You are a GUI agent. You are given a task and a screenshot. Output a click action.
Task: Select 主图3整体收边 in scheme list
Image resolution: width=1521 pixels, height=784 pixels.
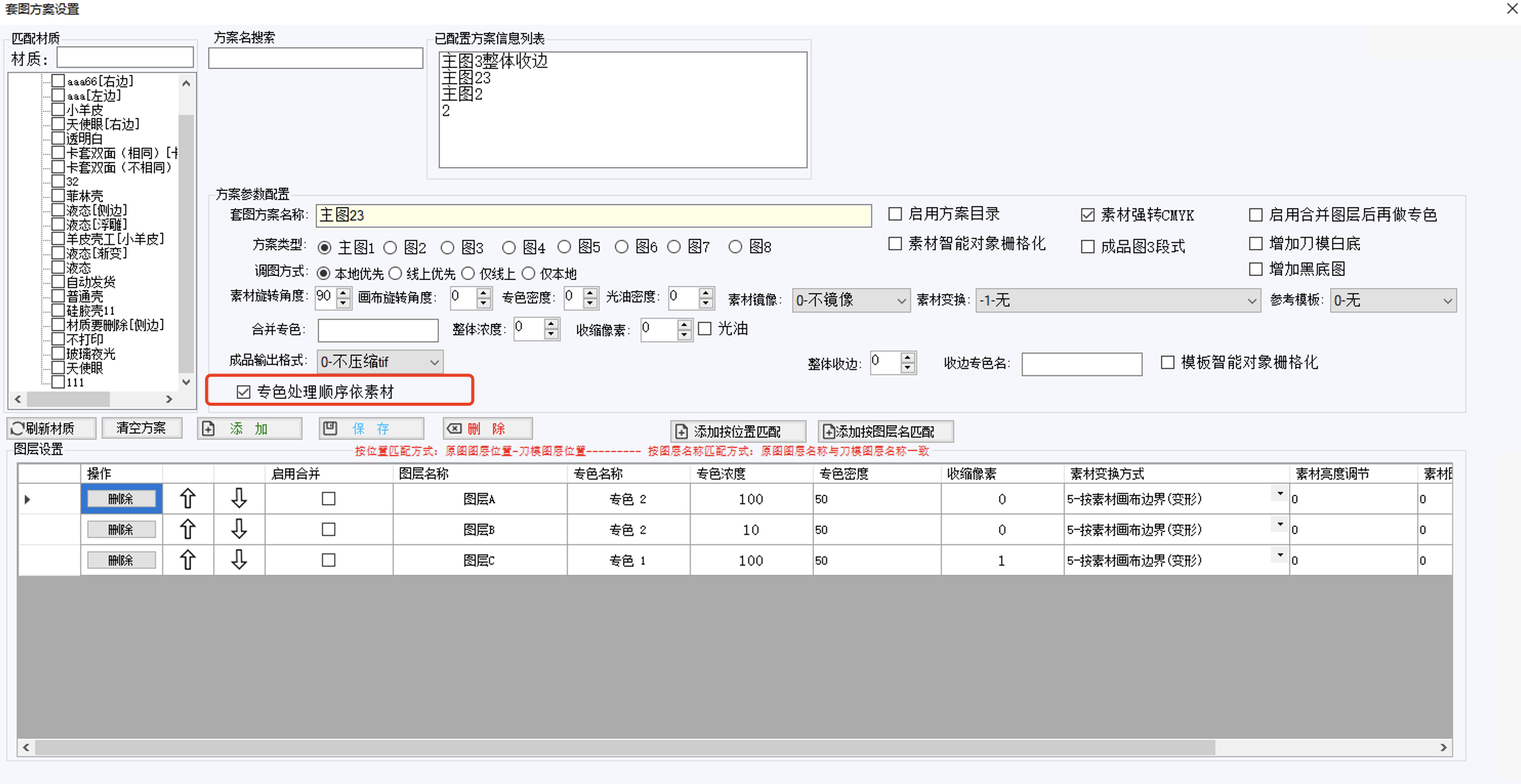[495, 61]
